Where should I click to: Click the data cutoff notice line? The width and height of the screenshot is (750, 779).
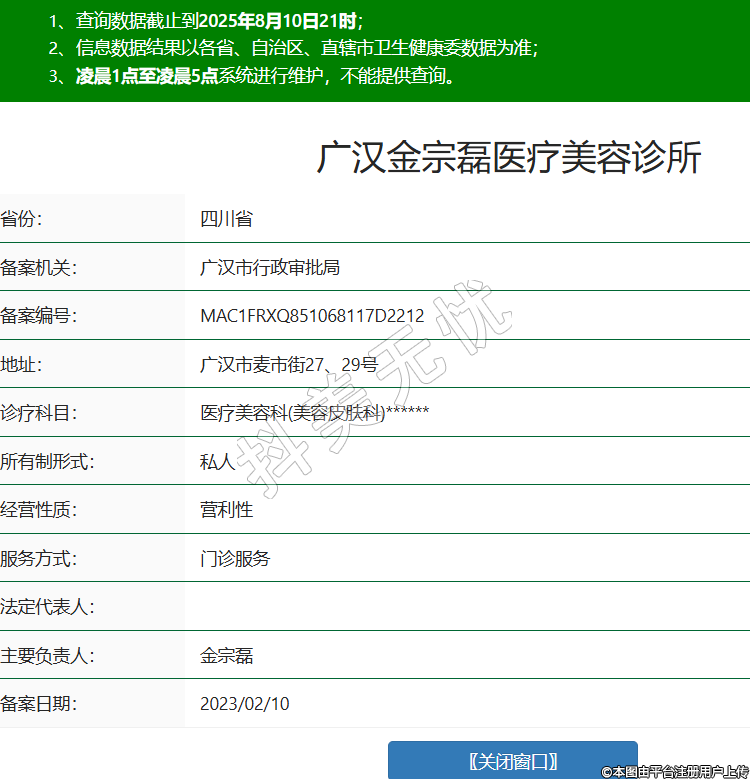(206, 19)
